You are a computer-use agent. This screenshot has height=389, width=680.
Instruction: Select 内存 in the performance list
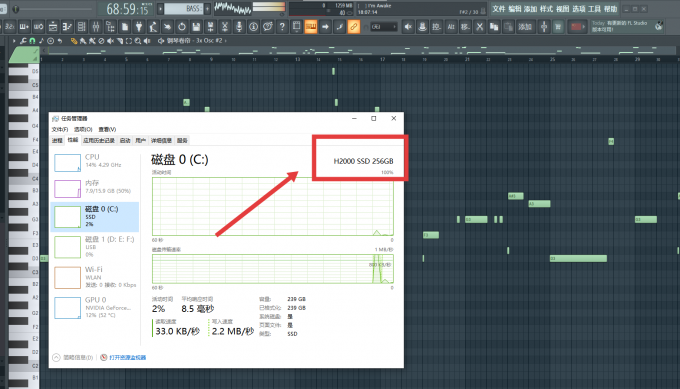pyautogui.click(x=95, y=189)
